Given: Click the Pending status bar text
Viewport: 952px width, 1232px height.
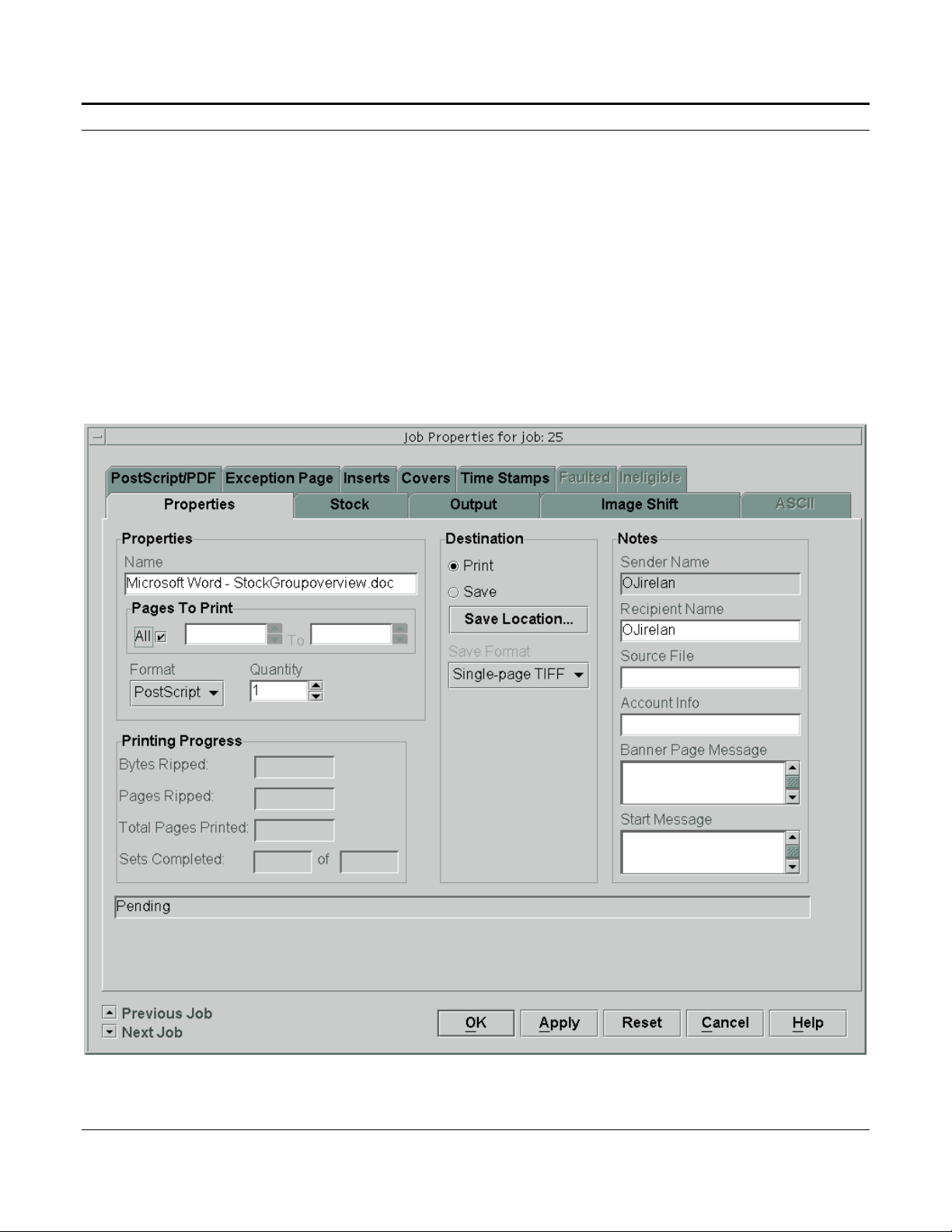Looking at the screenshot, I should 143,906.
